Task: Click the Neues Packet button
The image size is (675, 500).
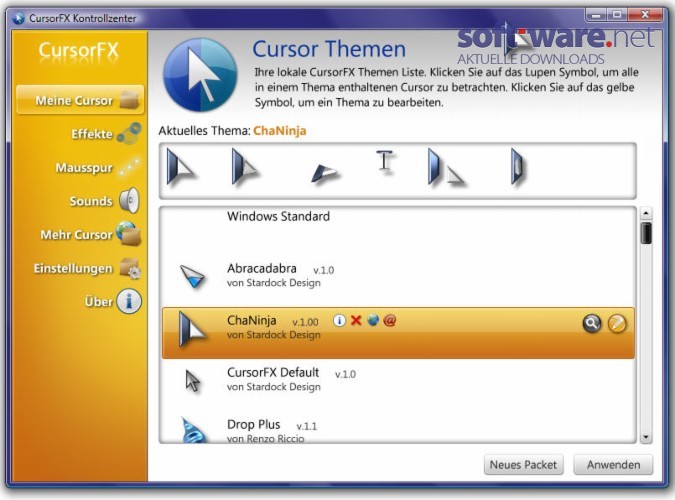Action: coord(523,465)
